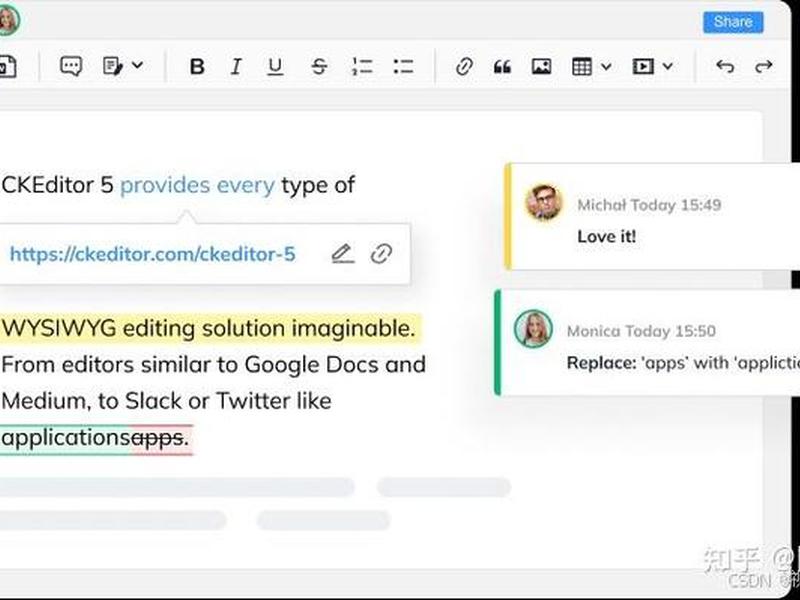Select the 'Love it!' comment text
Screen dimensions: 800x600
pos(607,237)
